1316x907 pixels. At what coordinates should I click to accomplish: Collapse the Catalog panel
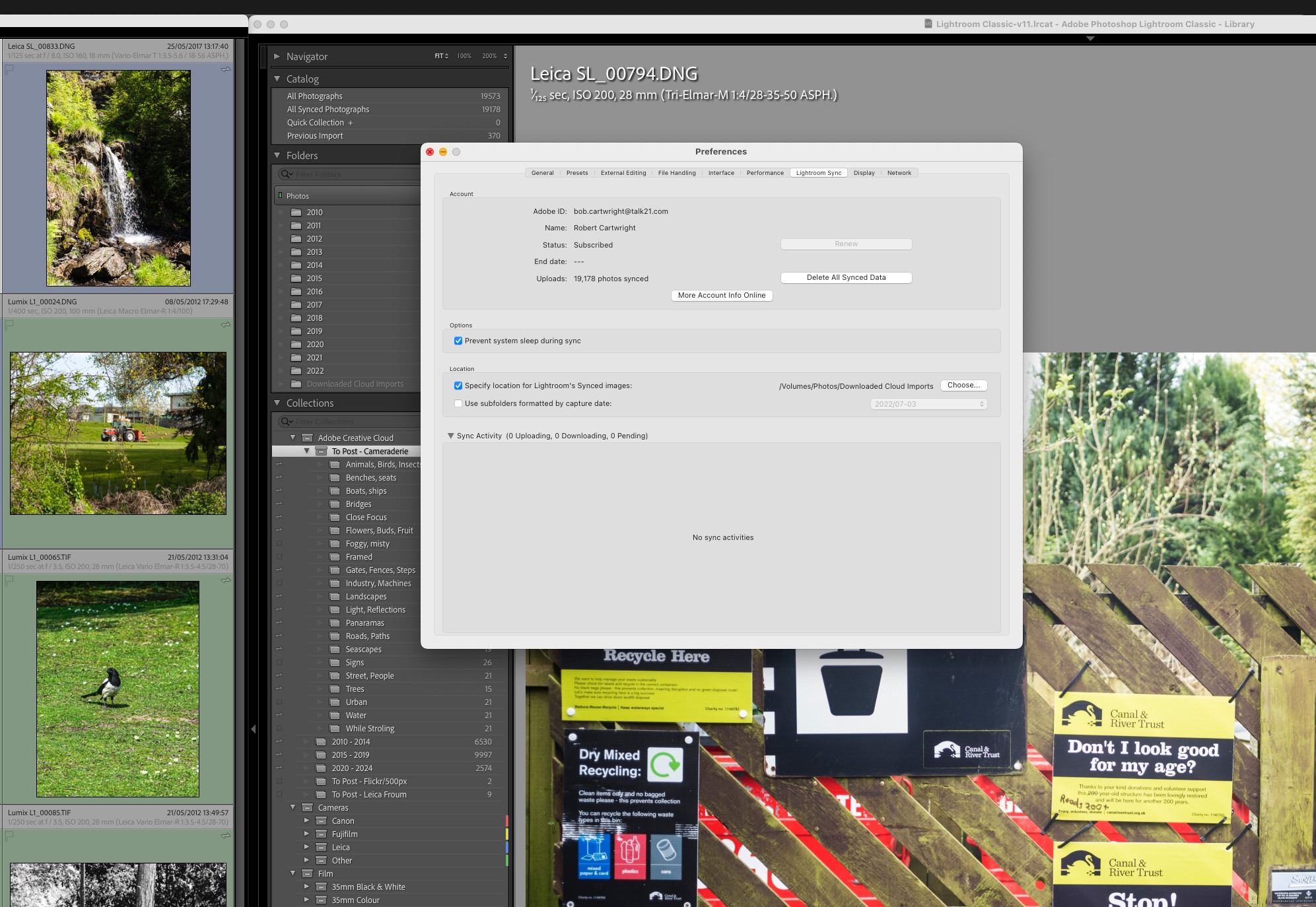277,79
